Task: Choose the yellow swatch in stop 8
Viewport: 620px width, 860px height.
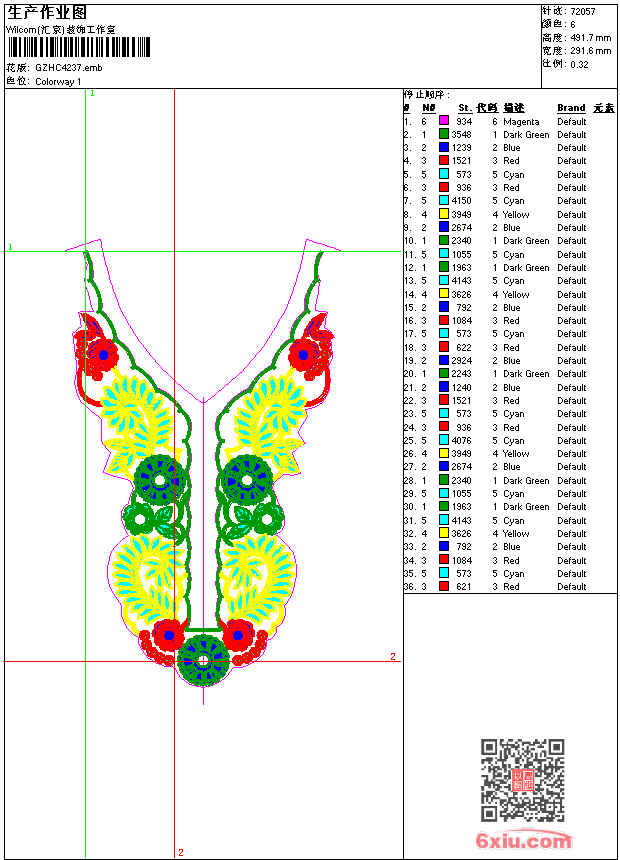Action: pyautogui.click(x=444, y=214)
